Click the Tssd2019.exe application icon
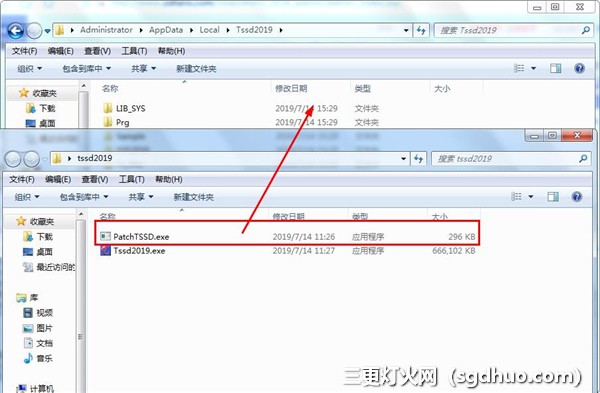The image size is (600, 393). [105, 251]
